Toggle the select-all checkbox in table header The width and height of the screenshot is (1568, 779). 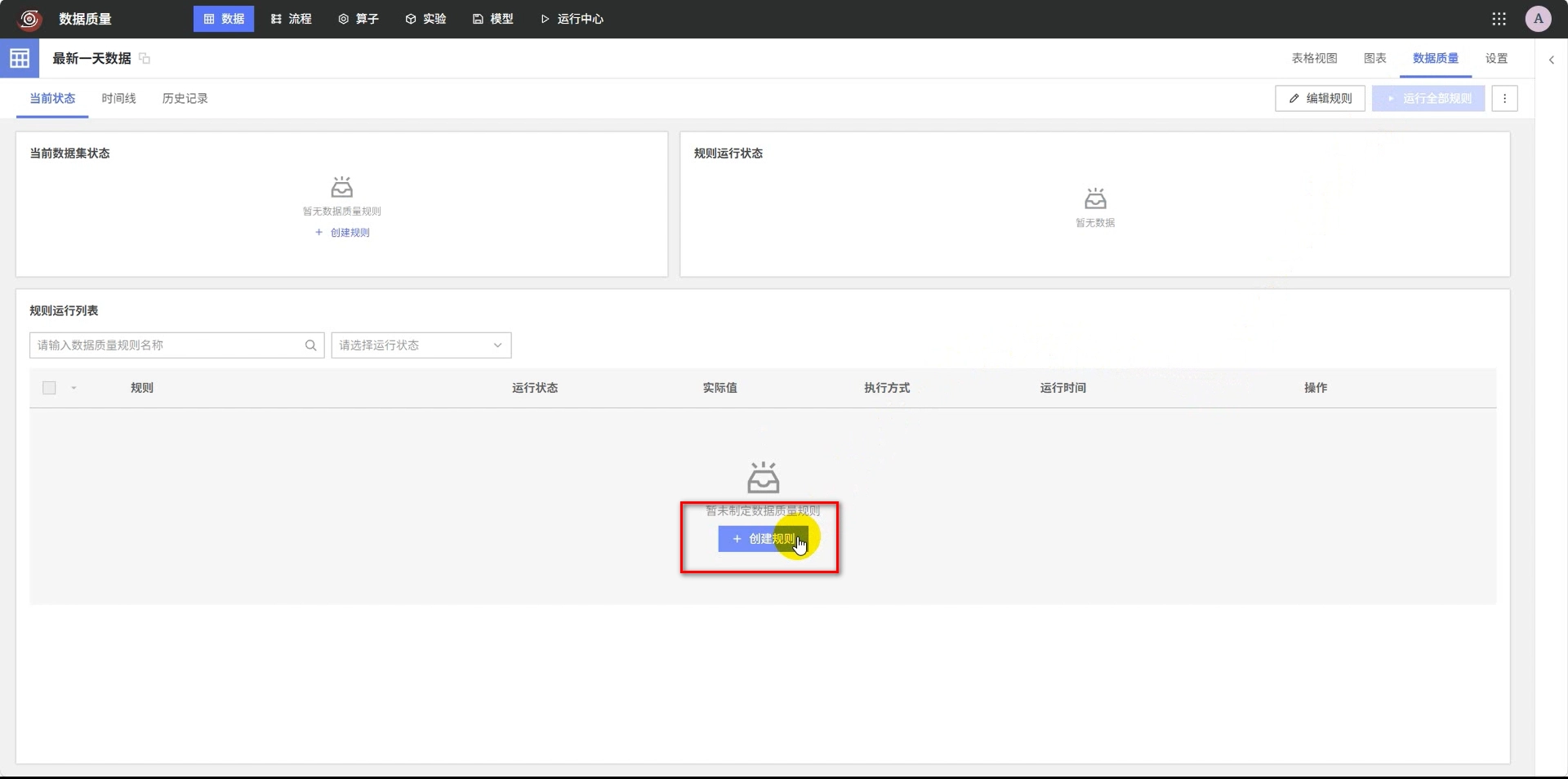[49, 388]
